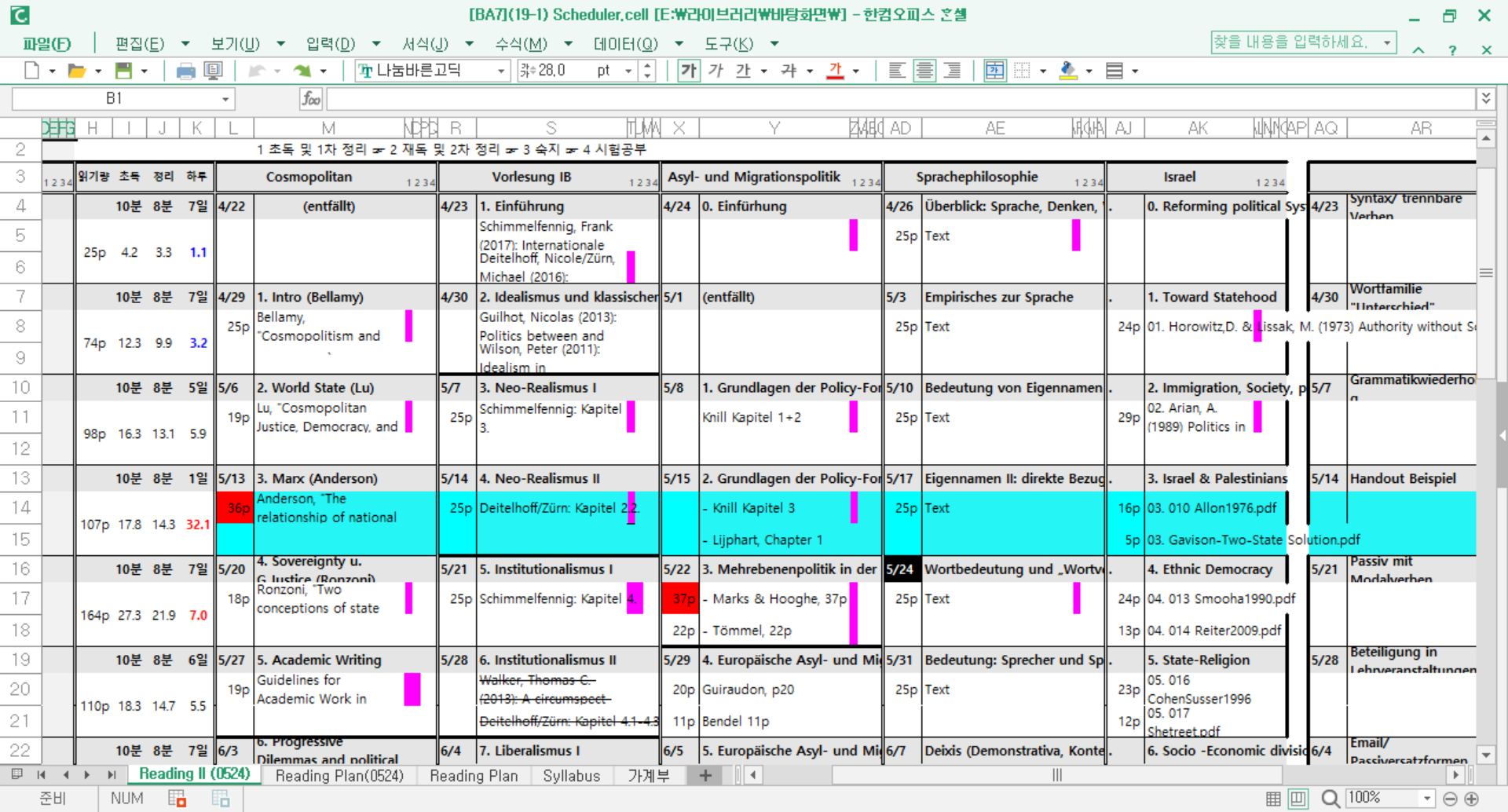1508x812 pixels.
Task: Open the 입력(D) menu
Action: coord(331,44)
